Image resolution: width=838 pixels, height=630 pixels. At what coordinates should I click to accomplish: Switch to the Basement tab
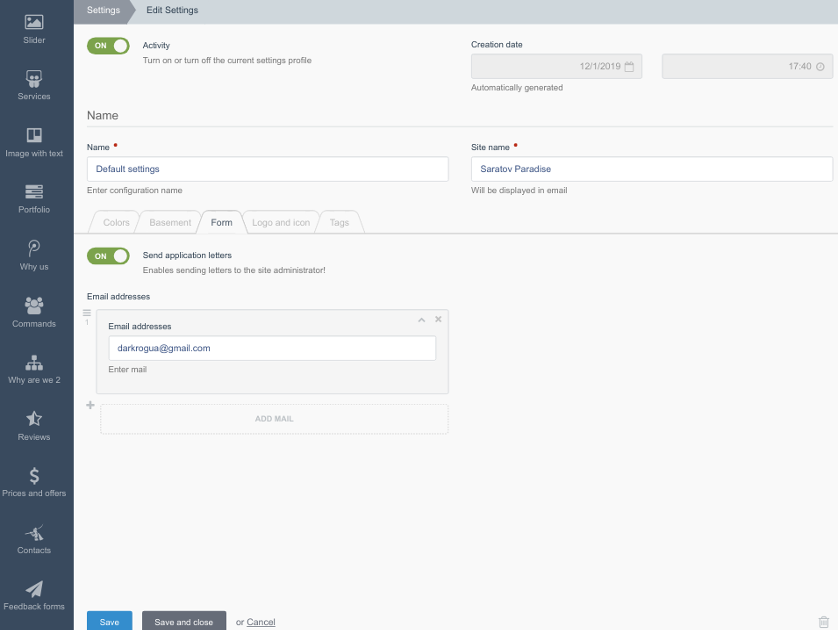[x=170, y=222]
